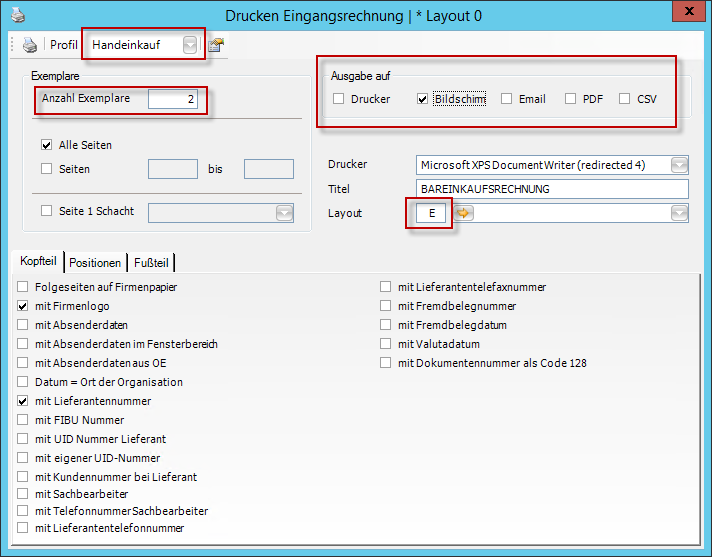Enable the Email output checkbox

pyautogui.click(x=506, y=99)
